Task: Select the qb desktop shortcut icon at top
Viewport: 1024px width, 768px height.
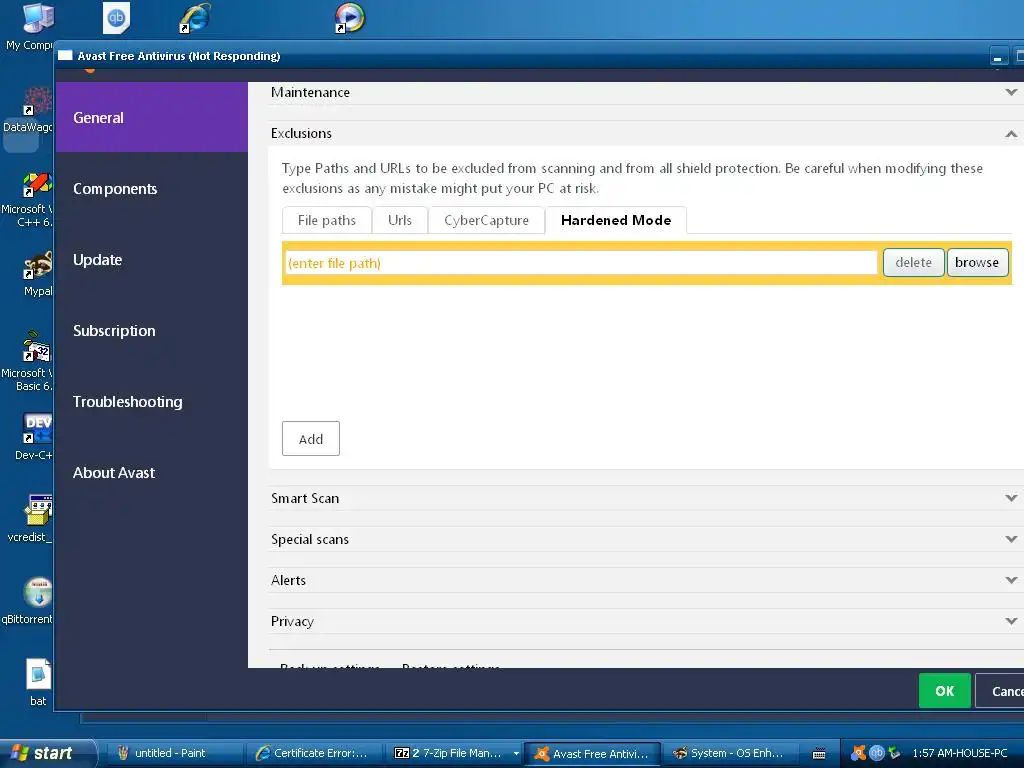Action: coord(116,18)
